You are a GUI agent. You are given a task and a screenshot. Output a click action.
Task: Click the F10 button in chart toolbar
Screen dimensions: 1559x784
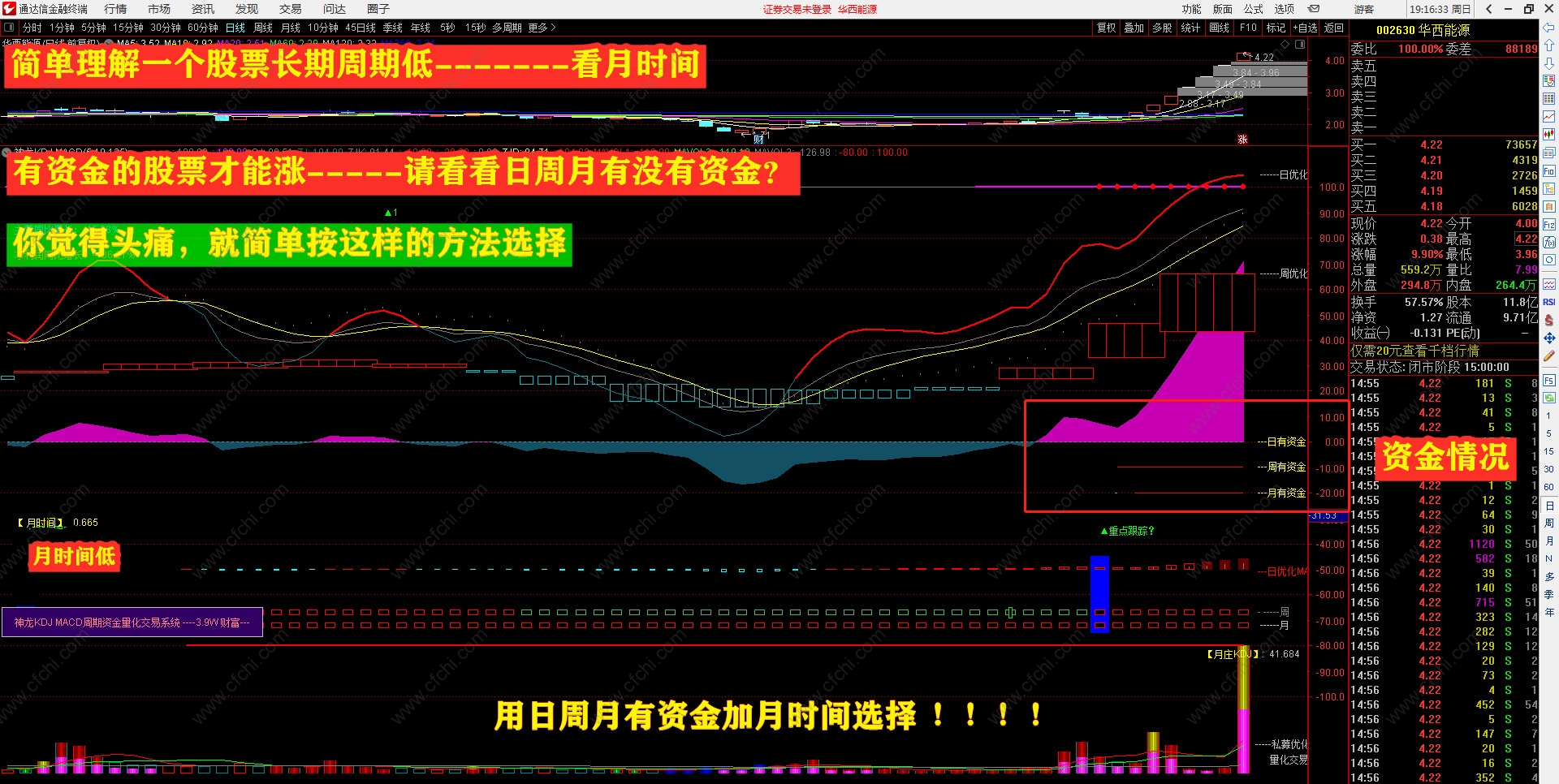pos(1248,28)
